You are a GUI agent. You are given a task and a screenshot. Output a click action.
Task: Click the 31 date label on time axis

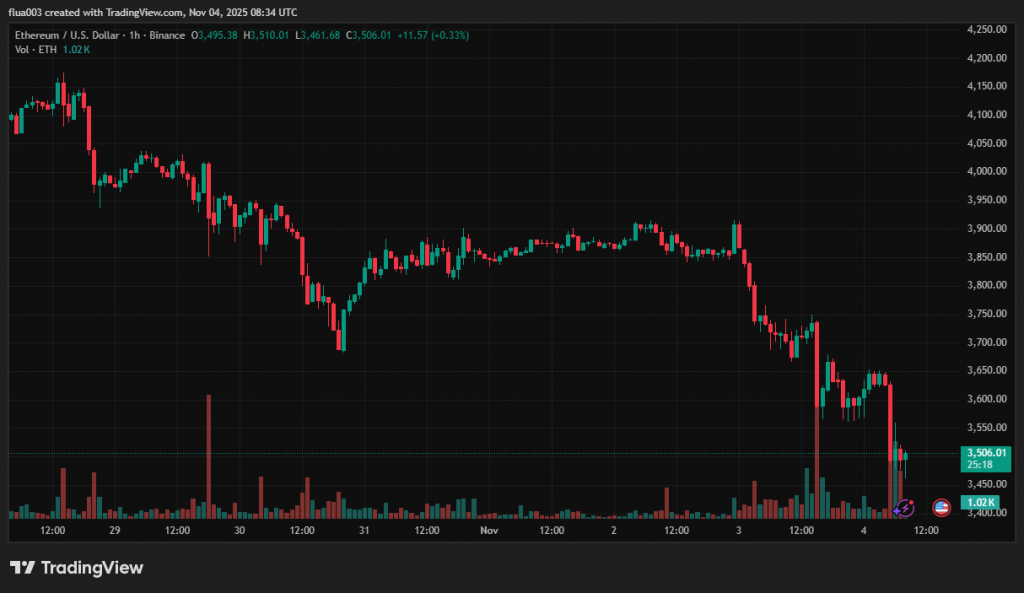[x=365, y=530]
